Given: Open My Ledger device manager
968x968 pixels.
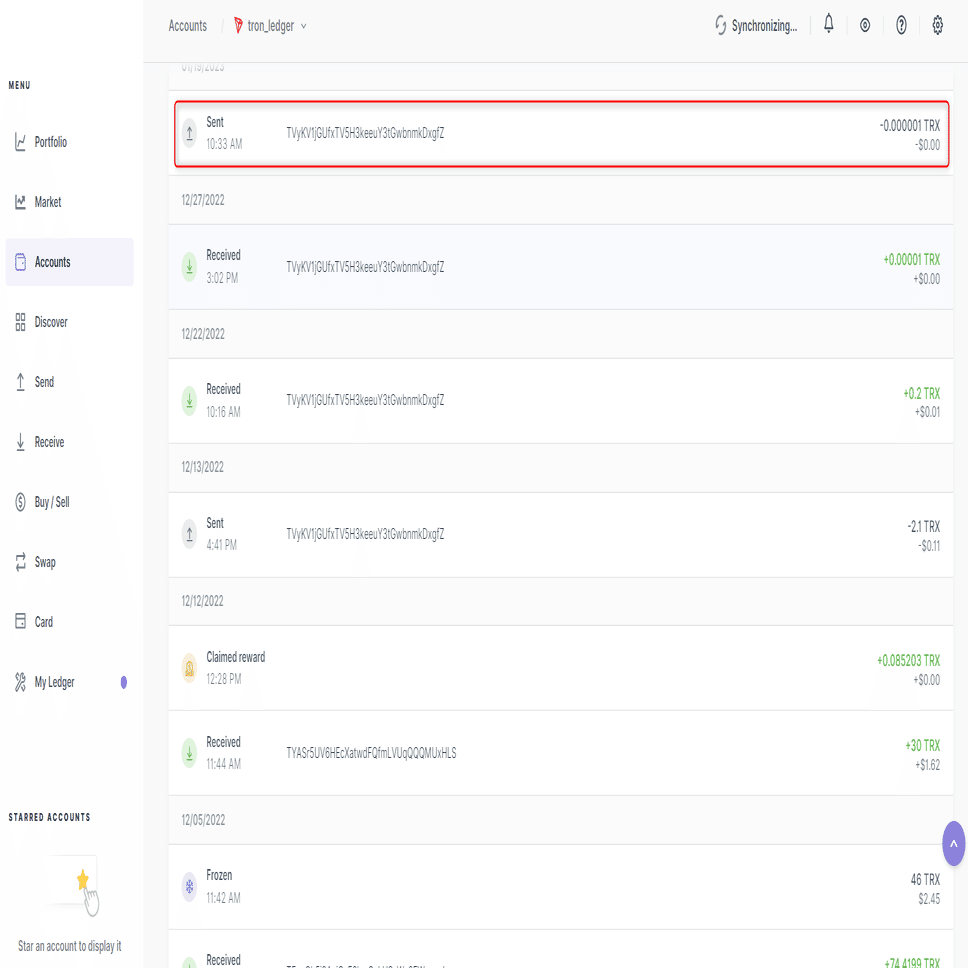Looking at the screenshot, I should click(54, 682).
